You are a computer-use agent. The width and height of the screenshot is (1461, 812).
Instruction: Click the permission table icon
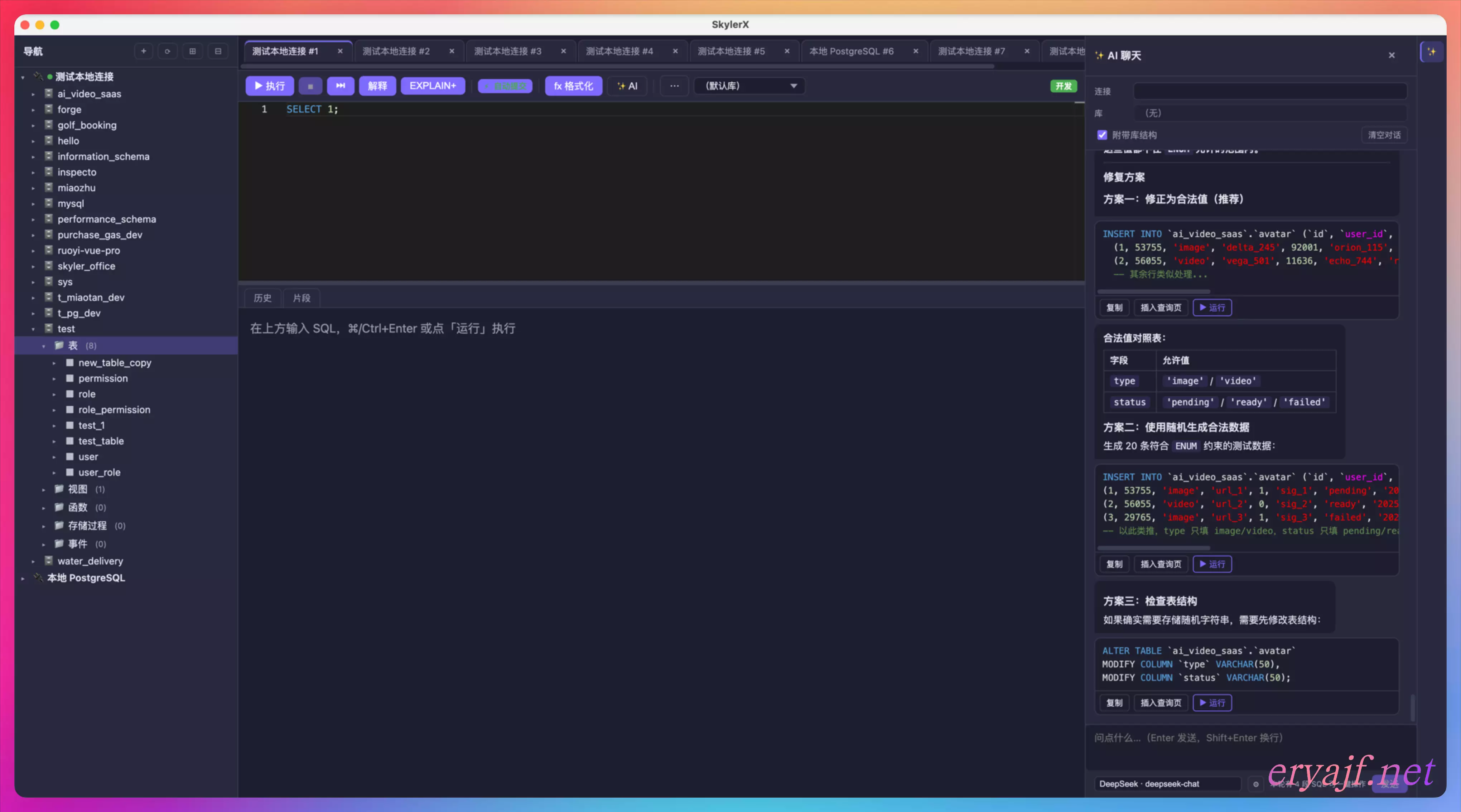tap(70, 378)
